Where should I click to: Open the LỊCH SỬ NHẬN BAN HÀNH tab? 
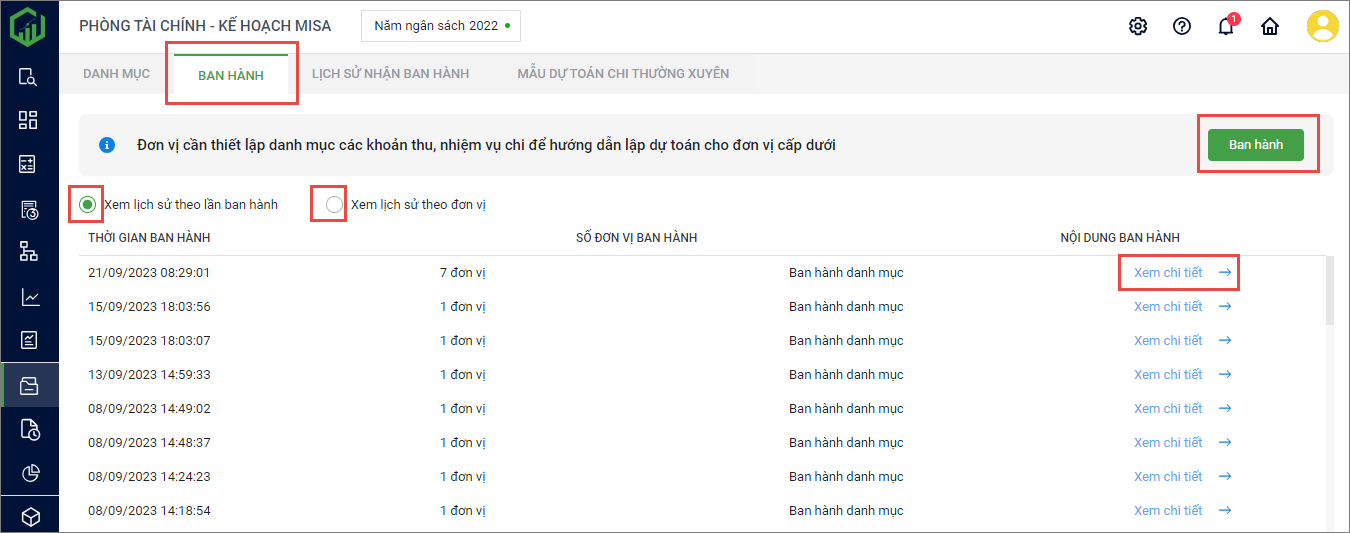pyautogui.click(x=390, y=74)
